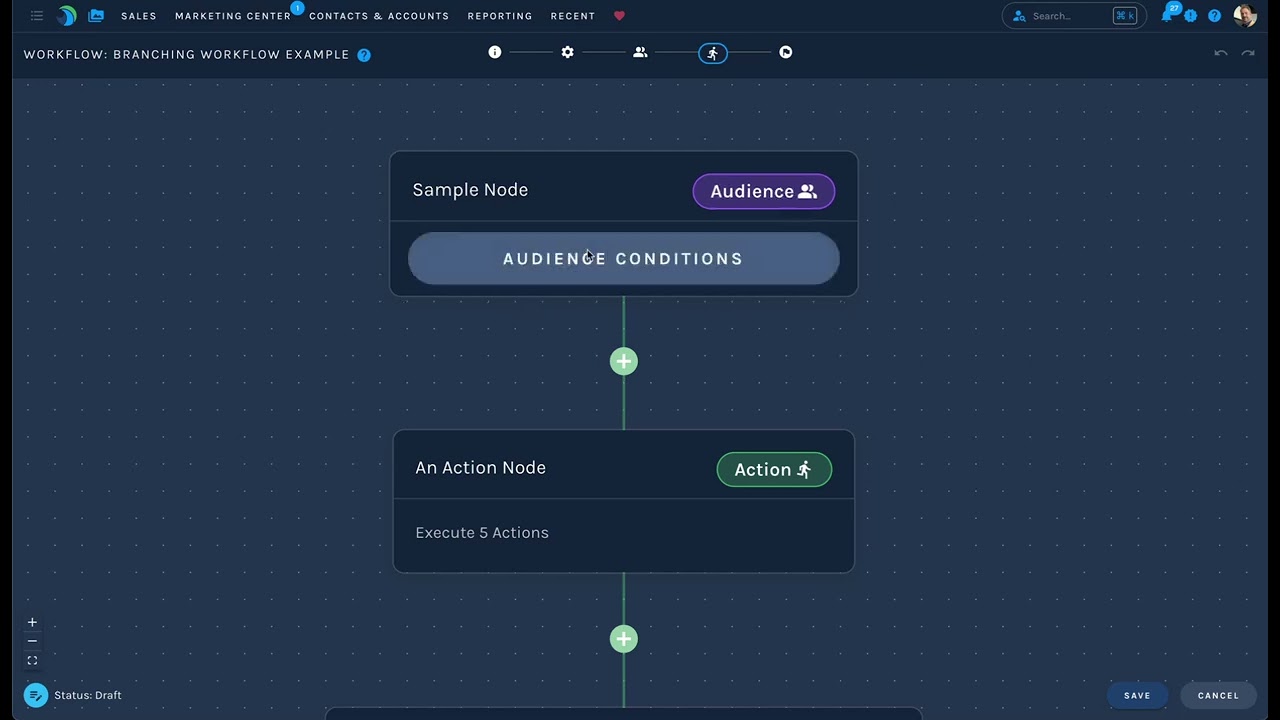The image size is (1280, 720).
Task: Undo the last workflow change
Action: tap(1221, 53)
